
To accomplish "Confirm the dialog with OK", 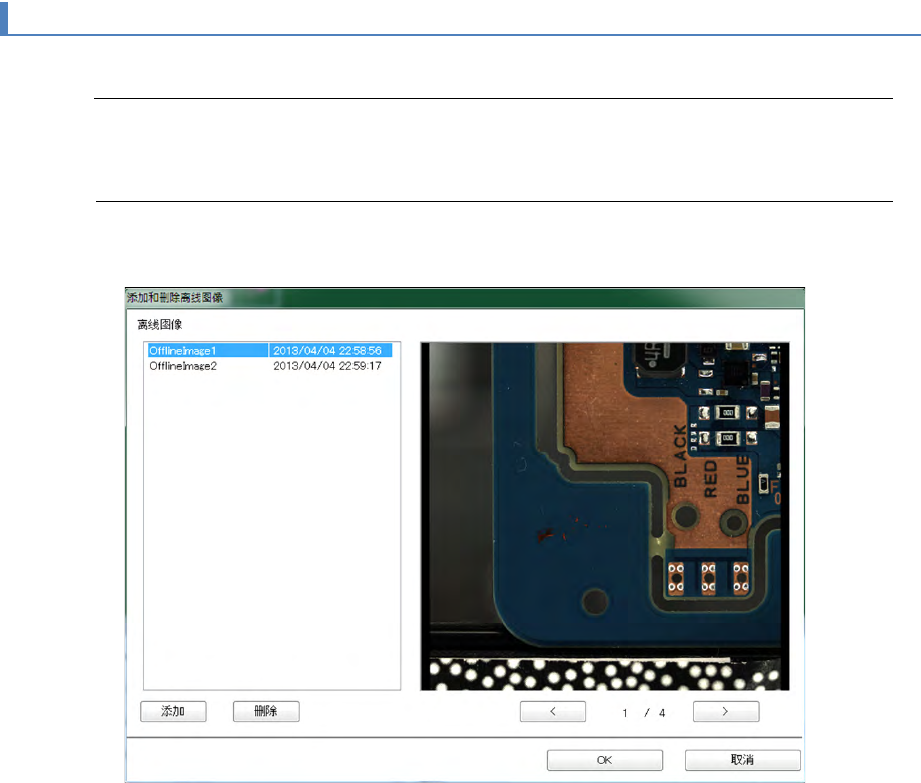I will point(604,760).
